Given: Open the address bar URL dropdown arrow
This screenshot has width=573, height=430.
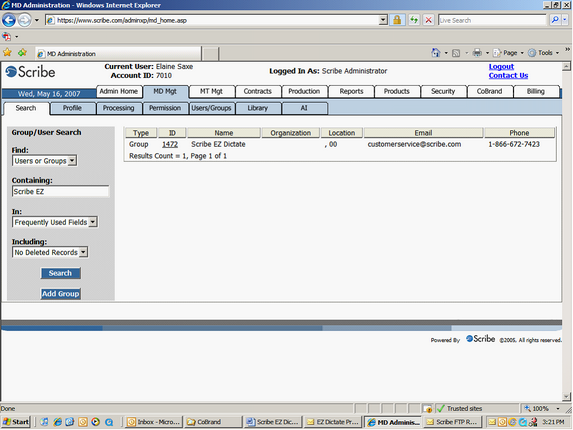Looking at the screenshot, I should click(x=383, y=20).
